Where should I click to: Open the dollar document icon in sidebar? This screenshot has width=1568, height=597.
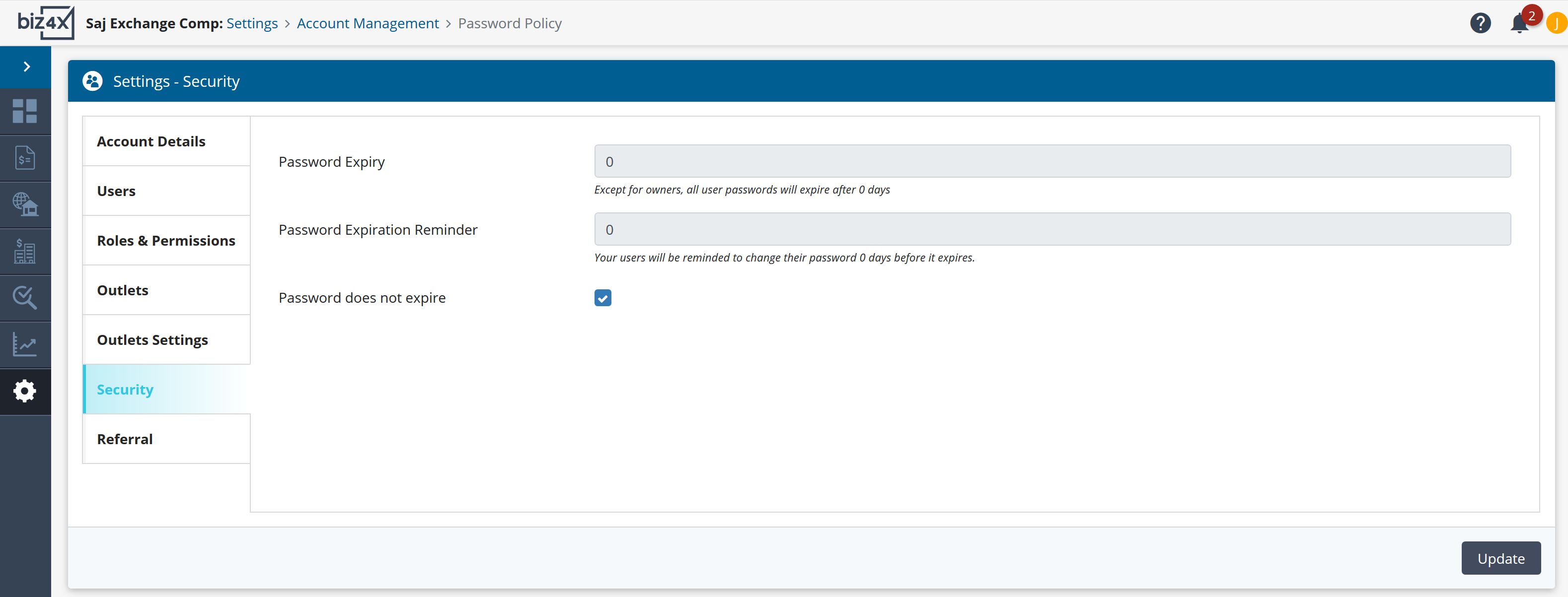25,158
